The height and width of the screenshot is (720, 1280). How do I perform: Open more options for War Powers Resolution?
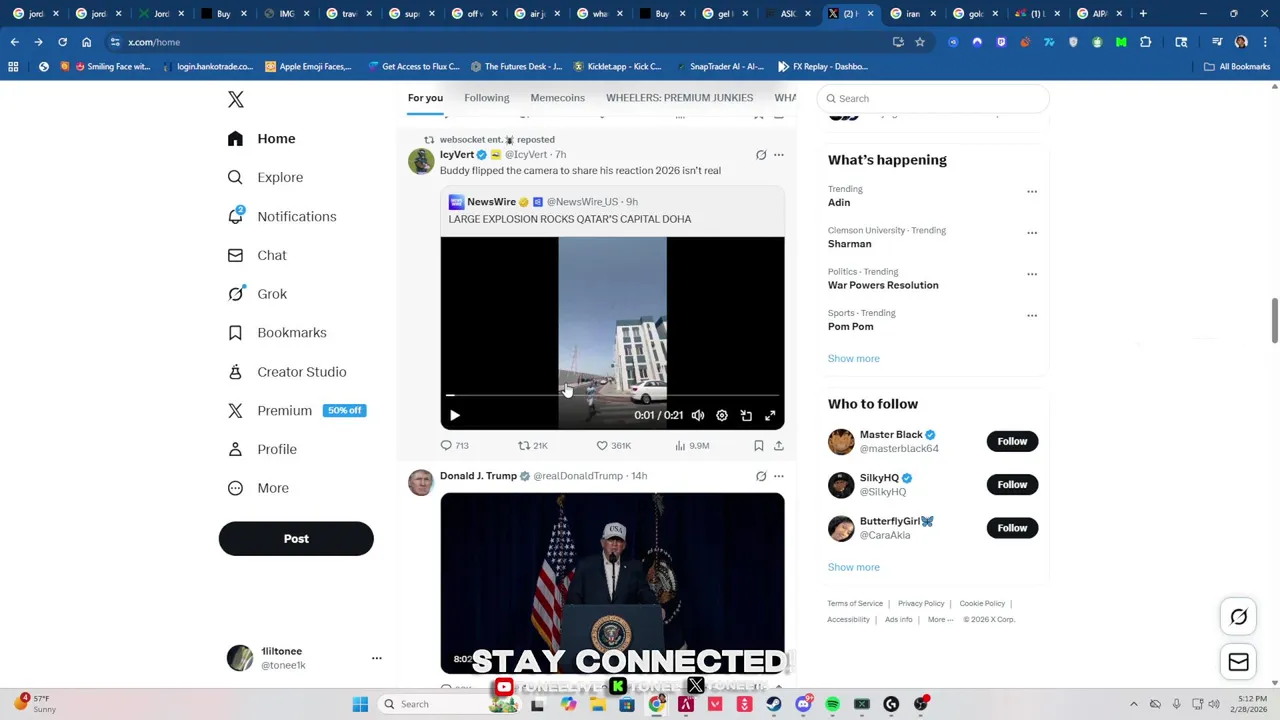click(1032, 274)
